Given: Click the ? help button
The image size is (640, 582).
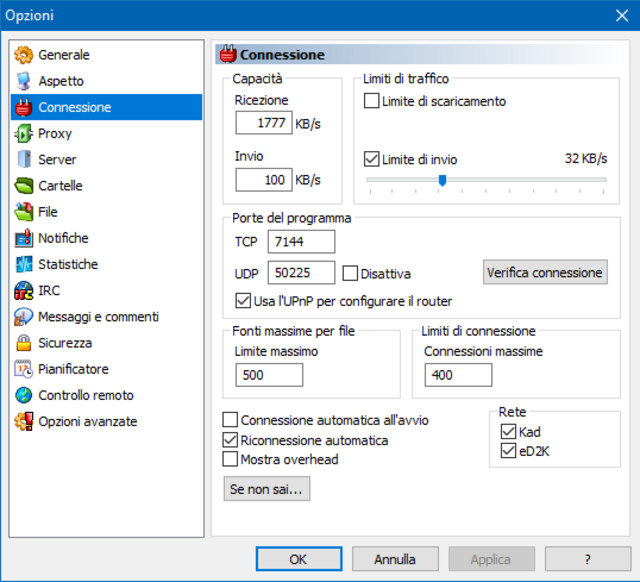Looking at the screenshot, I should pos(588,559).
